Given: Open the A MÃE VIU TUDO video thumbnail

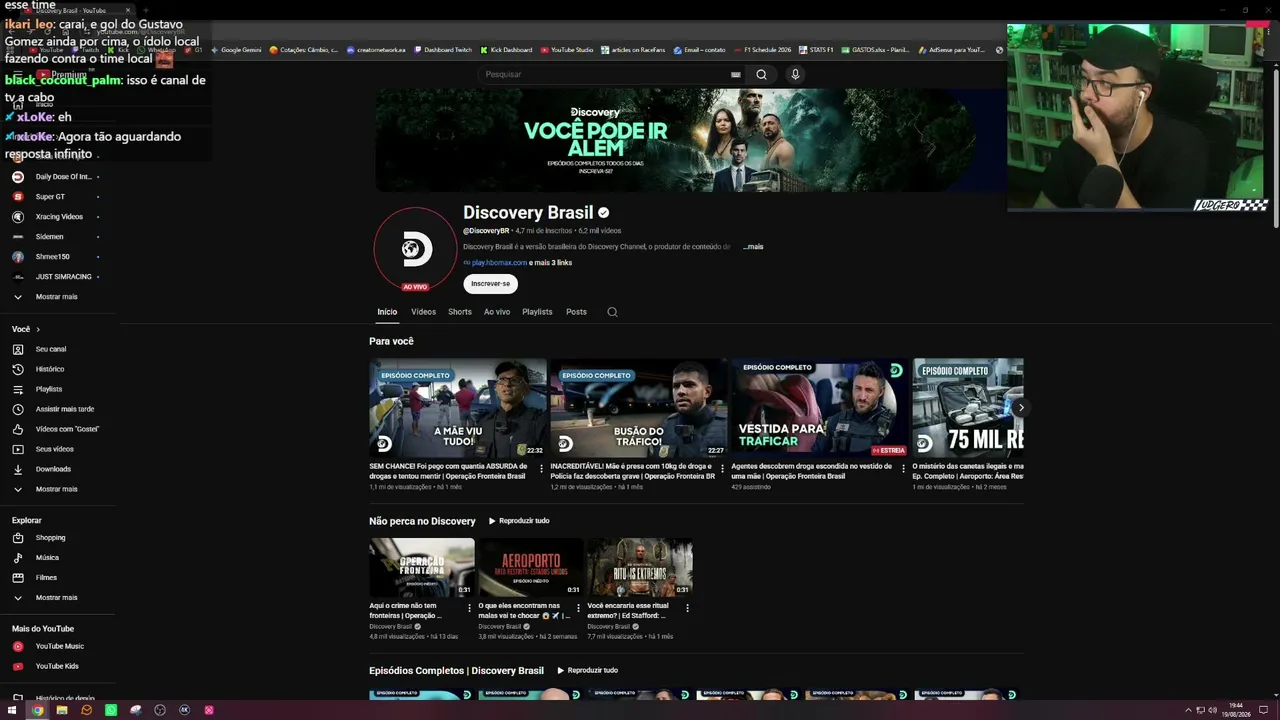Looking at the screenshot, I should click(x=458, y=408).
